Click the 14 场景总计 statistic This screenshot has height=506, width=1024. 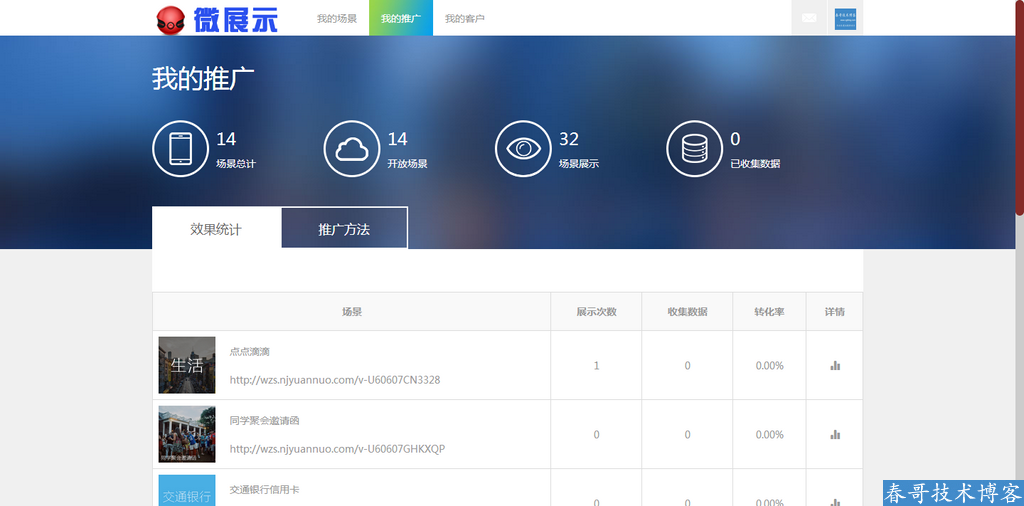pyautogui.click(x=236, y=150)
